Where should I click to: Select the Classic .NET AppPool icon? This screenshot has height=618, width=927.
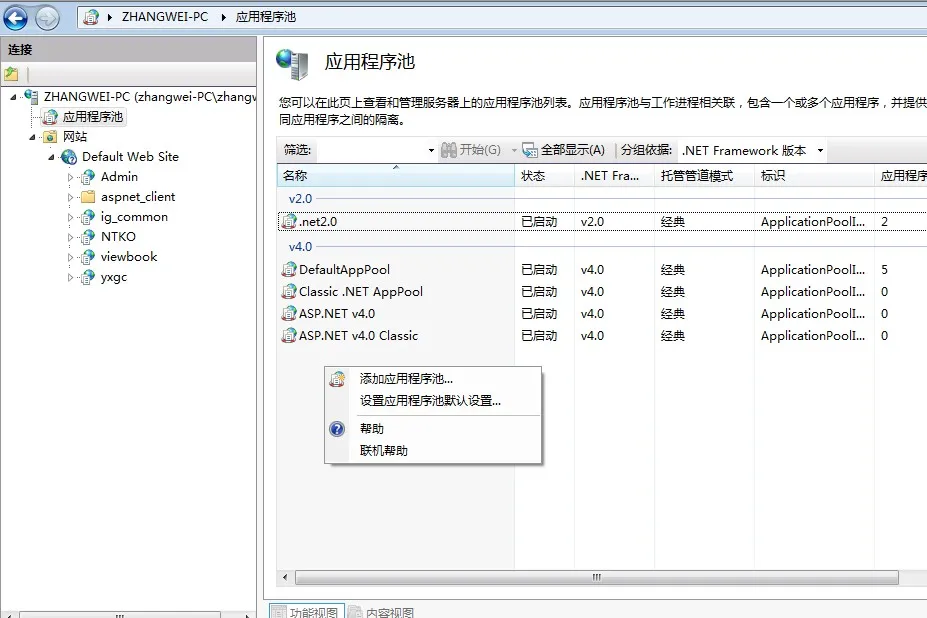(x=289, y=291)
